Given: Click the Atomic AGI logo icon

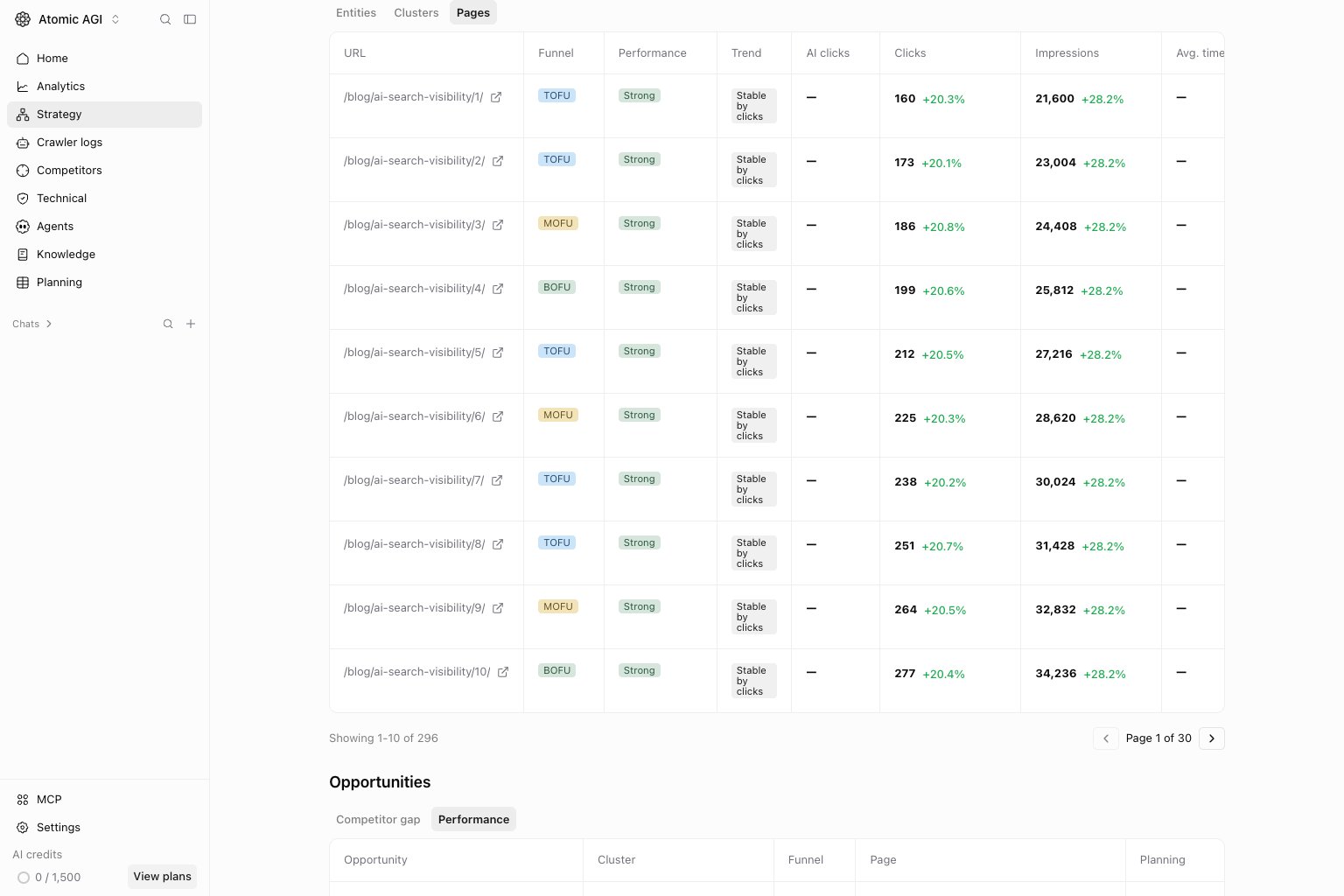Looking at the screenshot, I should pyautogui.click(x=23, y=19).
